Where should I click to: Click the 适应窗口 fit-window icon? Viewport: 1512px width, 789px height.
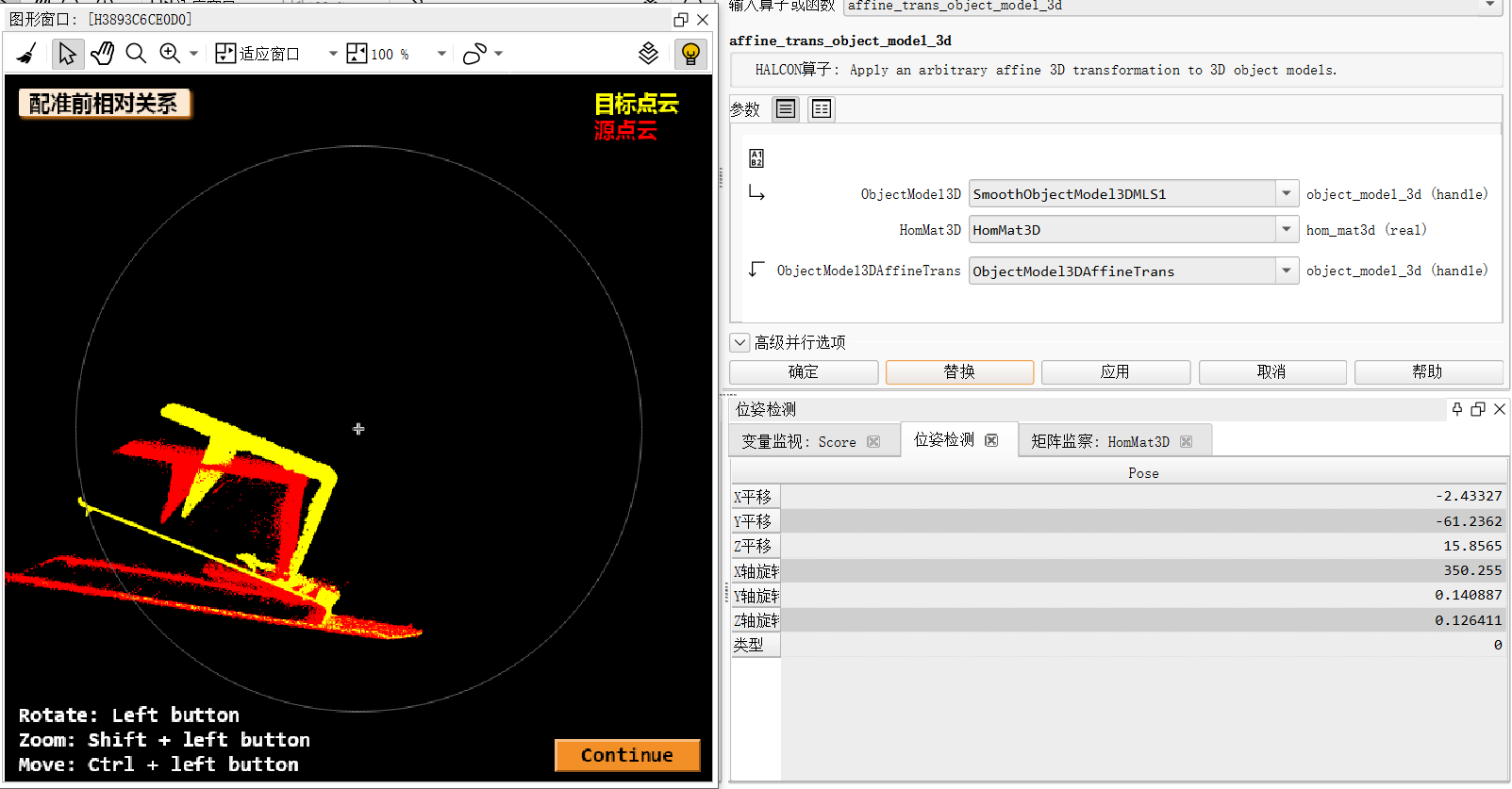[225, 54]
